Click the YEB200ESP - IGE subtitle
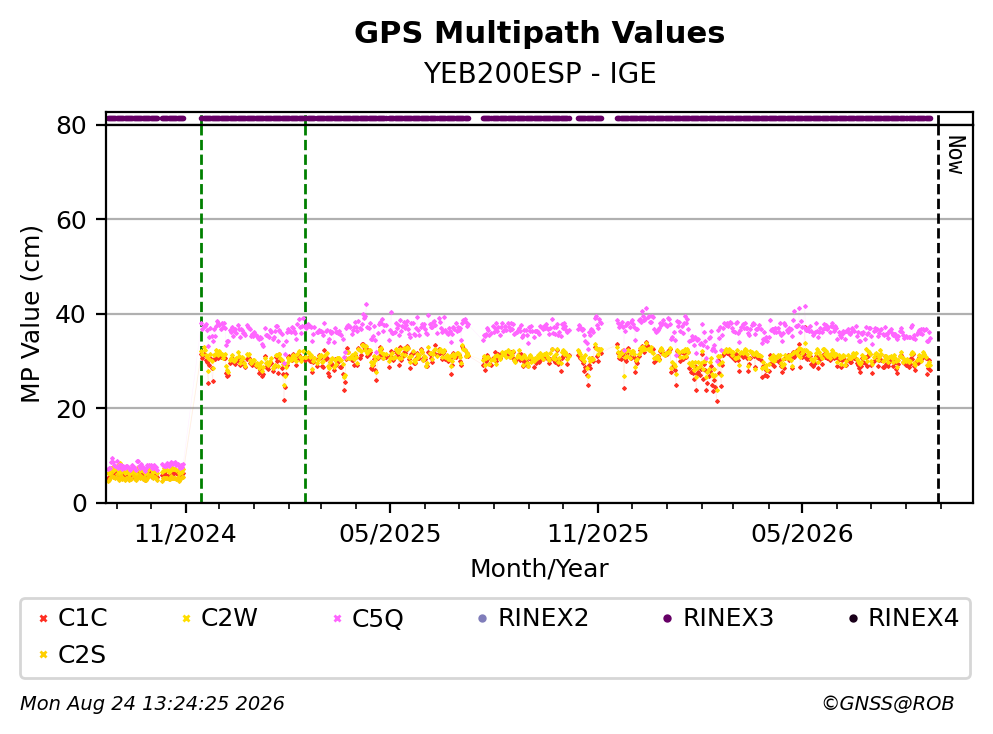Viewport: 993px width, 734px height. pyautogui.click(x=540, y=73)
